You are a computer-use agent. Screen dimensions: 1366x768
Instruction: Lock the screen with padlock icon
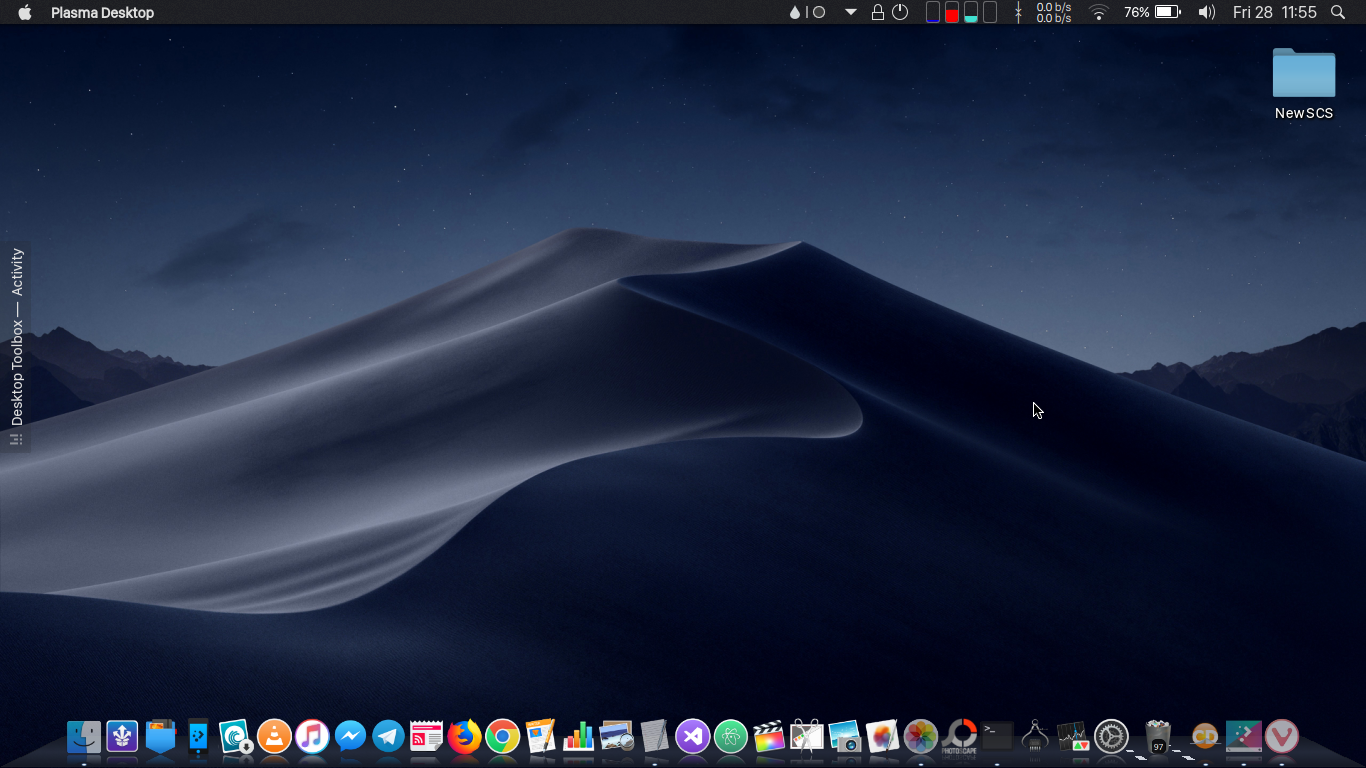click(877, 12)
